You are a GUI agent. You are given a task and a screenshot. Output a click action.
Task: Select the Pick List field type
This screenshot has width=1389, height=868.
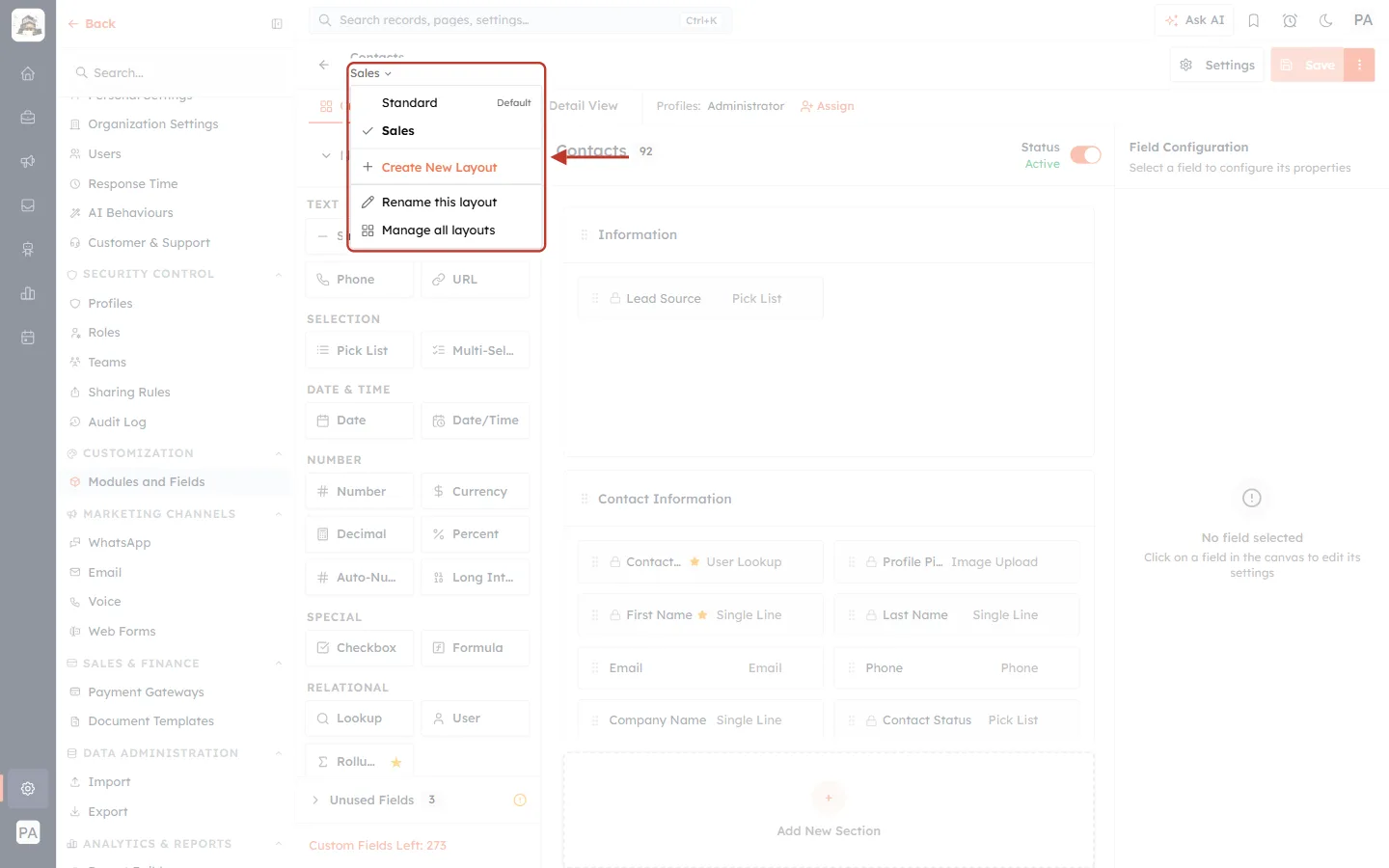[x=360, y=351]
